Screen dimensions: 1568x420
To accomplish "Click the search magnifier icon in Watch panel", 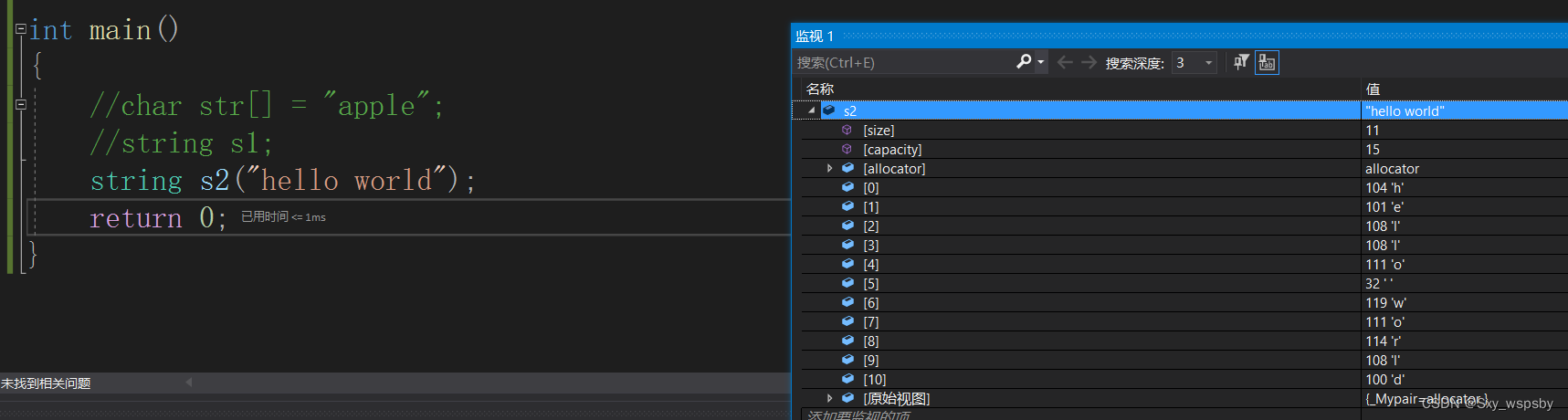I will click(1024, 61).
